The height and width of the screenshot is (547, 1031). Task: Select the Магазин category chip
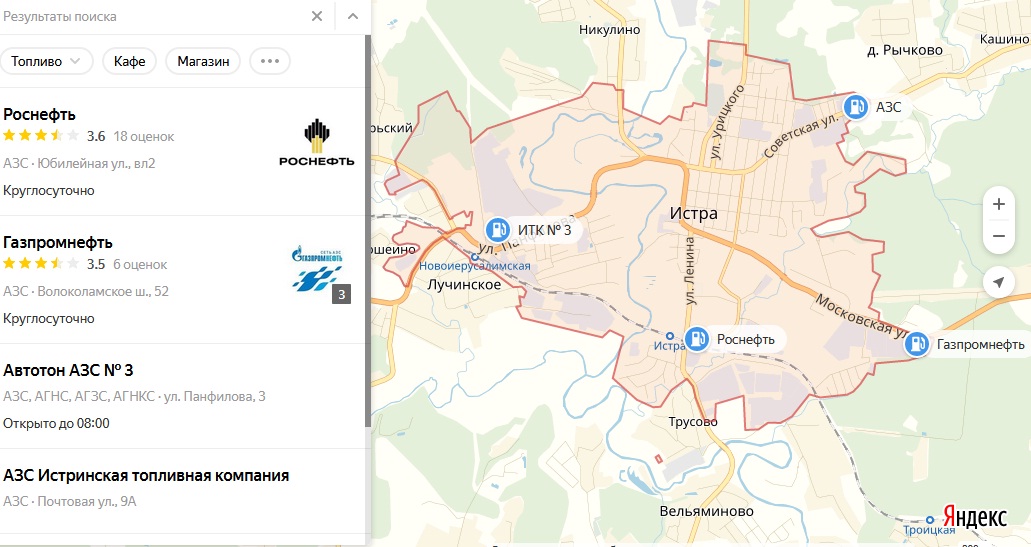pyautogui.click(x=203, y=61)
